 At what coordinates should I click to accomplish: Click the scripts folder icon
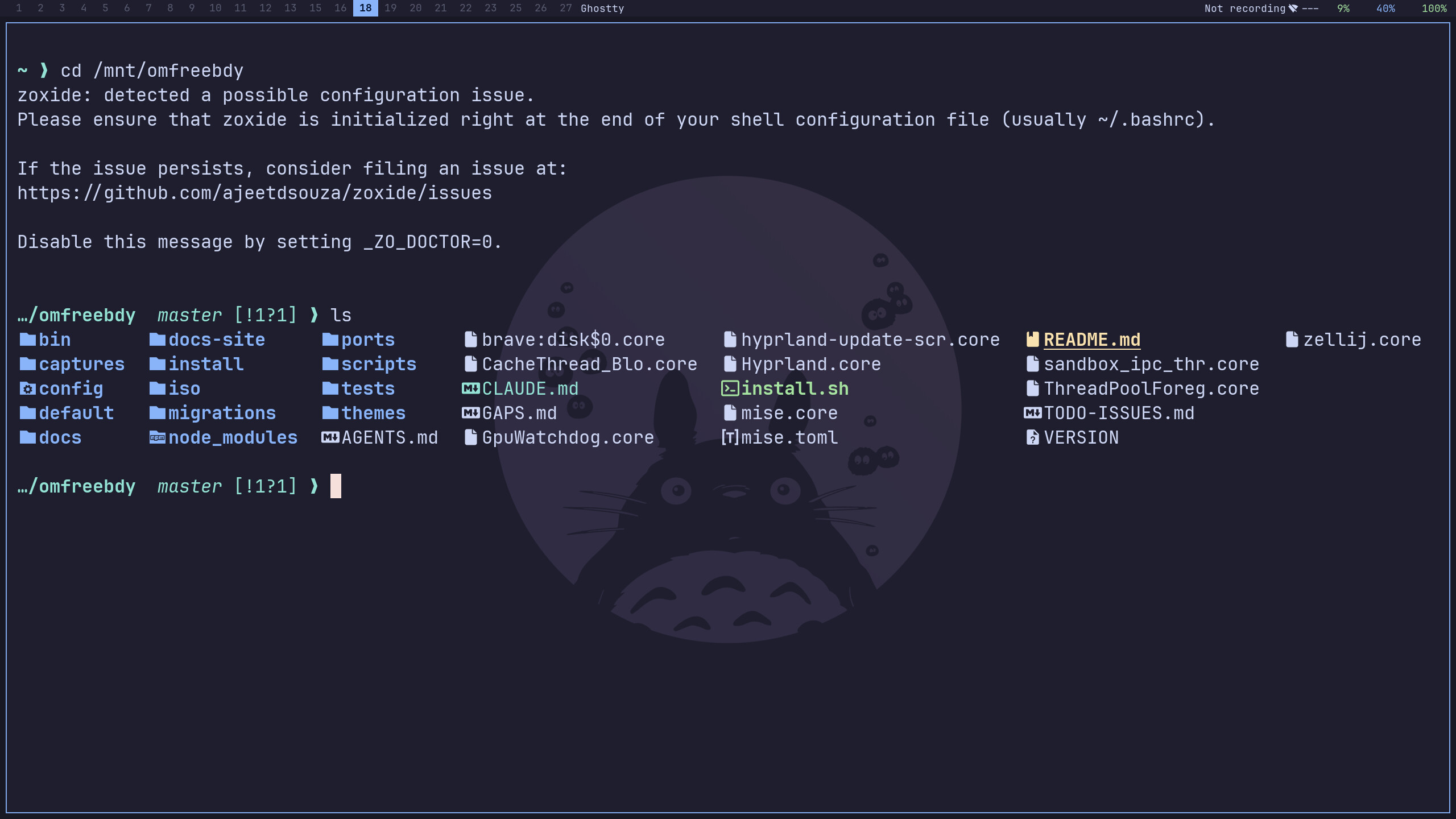point(330,364)
